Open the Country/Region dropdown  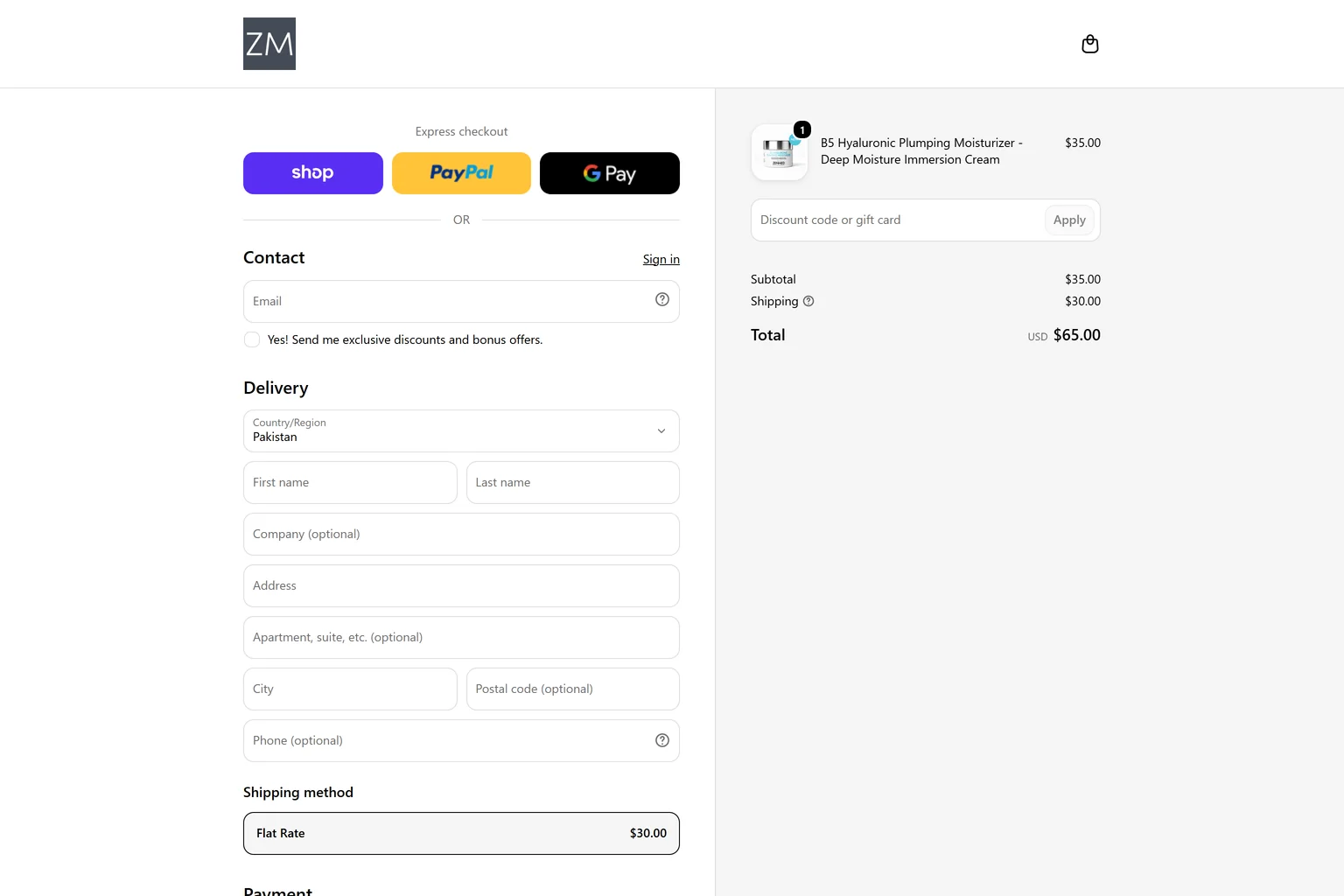pyautogui.click(x=461, y=431)
